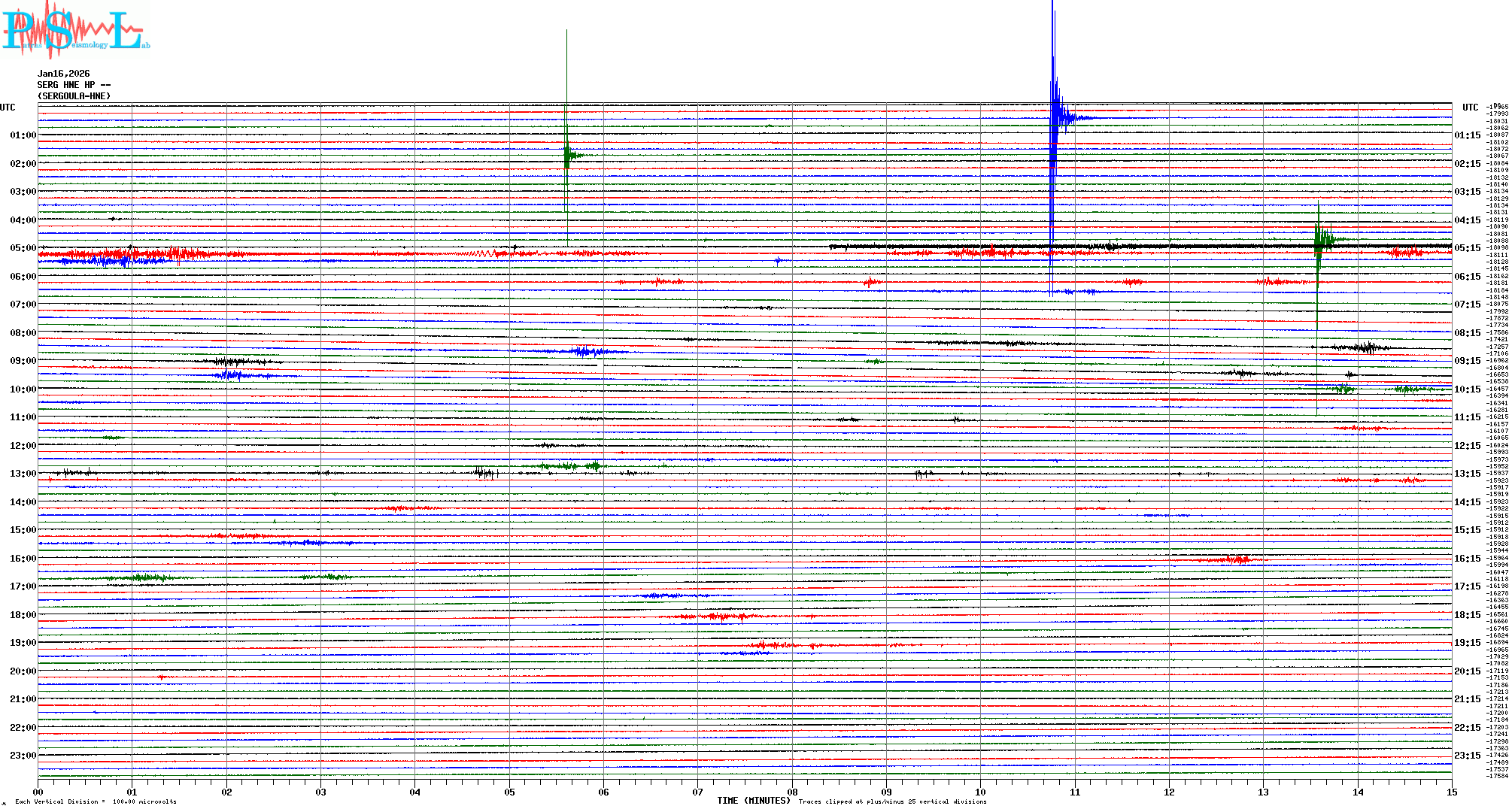Click the Jan16,2026 date label
1512x812 pixels.
point(64,74)
